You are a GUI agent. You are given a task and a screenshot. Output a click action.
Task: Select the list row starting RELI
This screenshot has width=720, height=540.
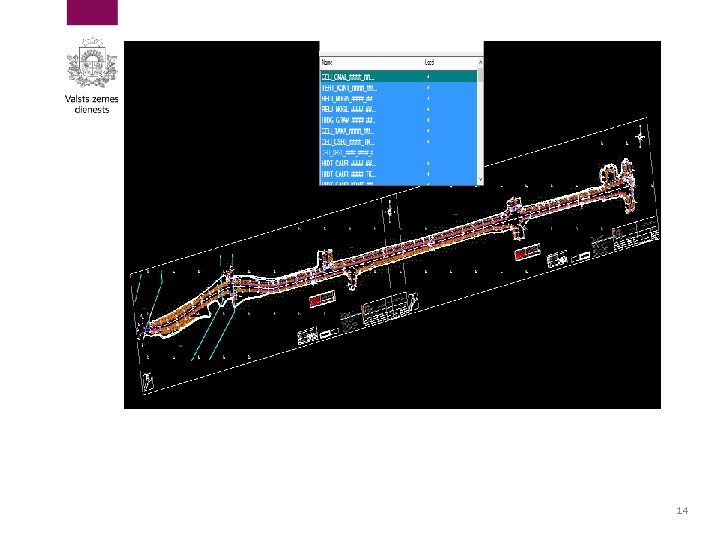pyautogui.click(x=399, y=109)
